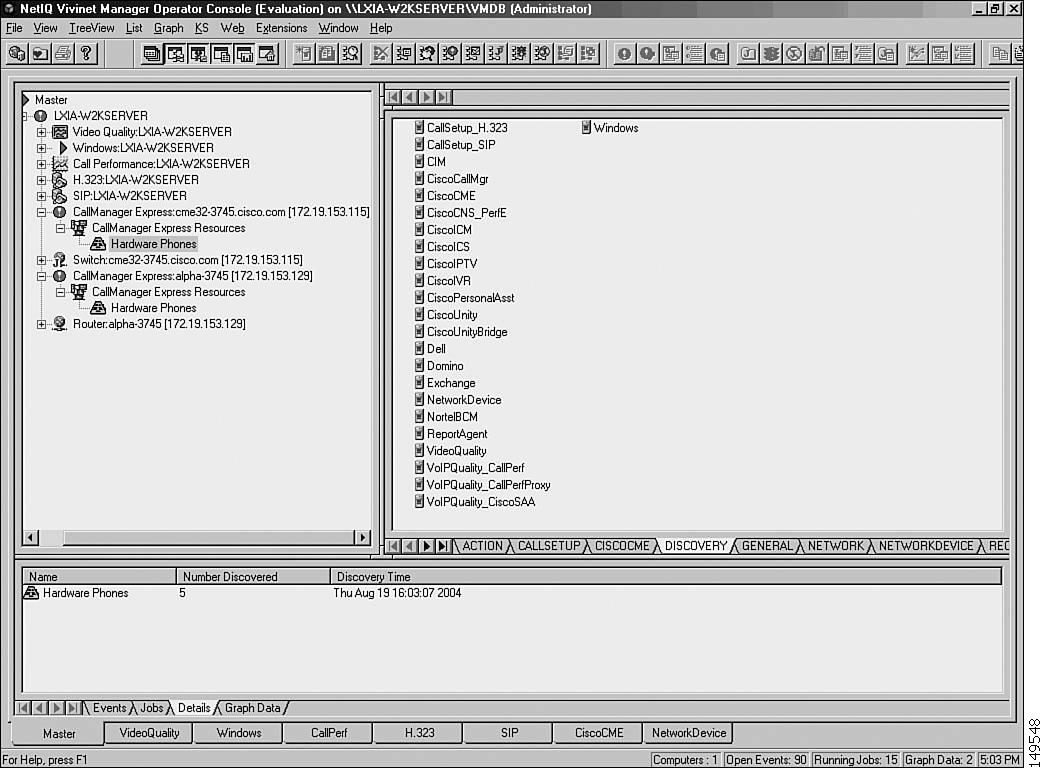The image size is (1041, 768).
Task: Switch to the NetworkDevice view button
Action: point(688,733)
